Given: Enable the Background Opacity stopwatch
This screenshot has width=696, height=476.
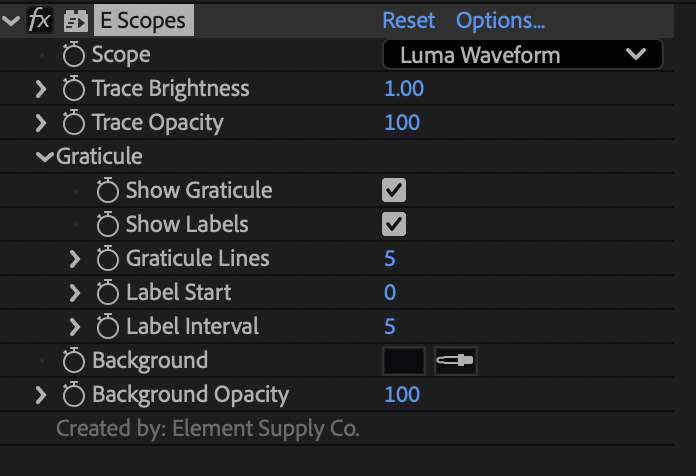Looking at the screenshot, I should (x=73, y=394).
